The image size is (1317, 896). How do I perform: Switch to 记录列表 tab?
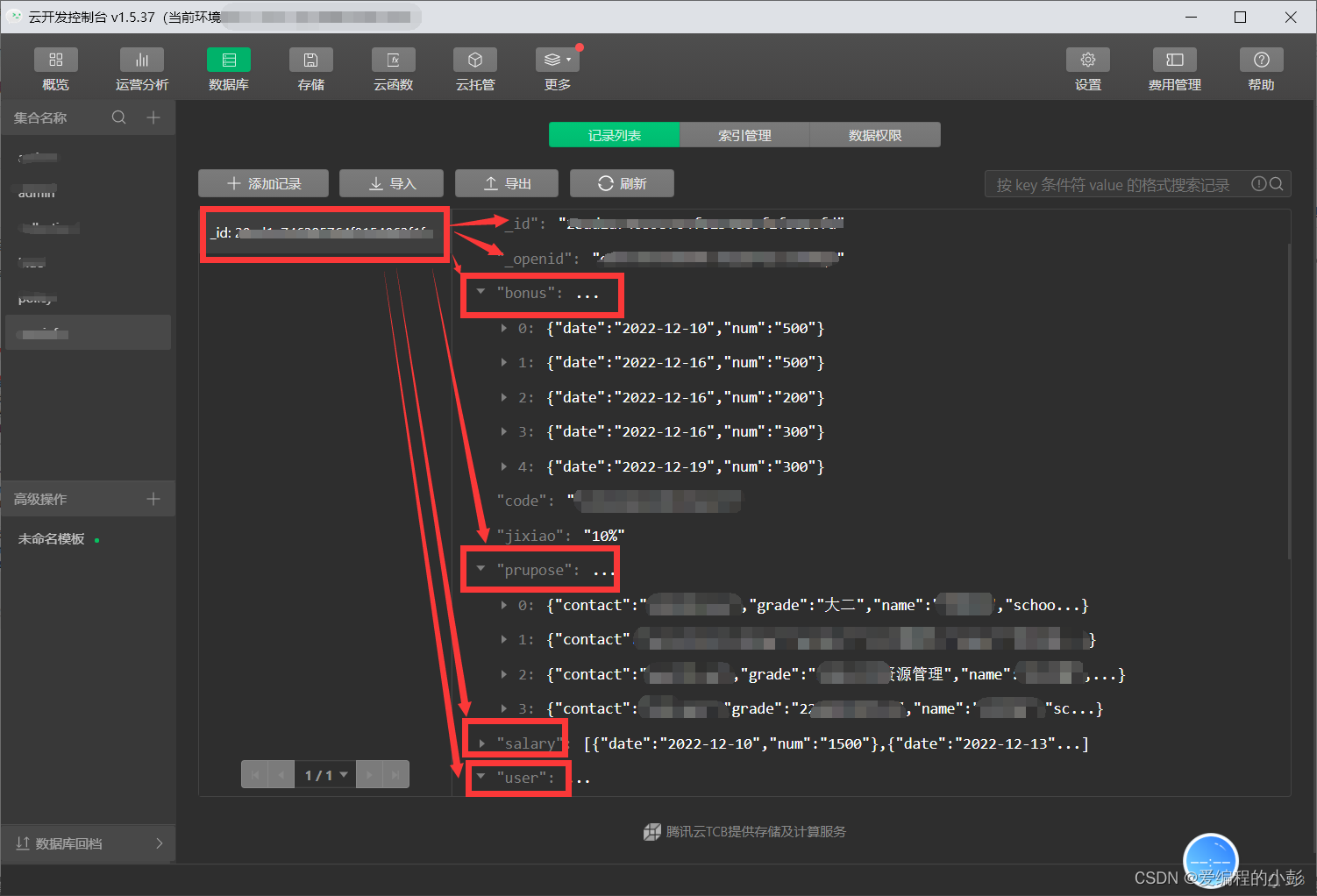tap(614, 135)
